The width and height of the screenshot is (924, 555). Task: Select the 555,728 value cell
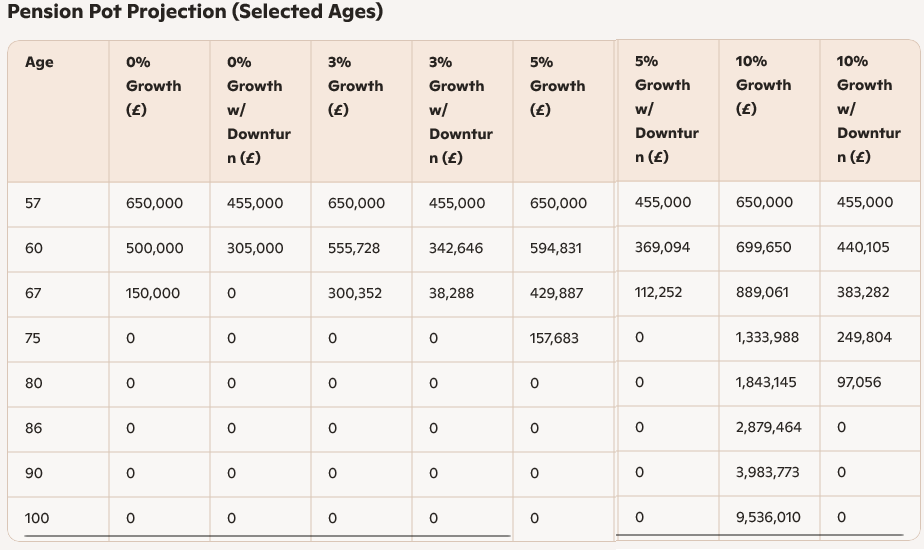tap(354, 248)
